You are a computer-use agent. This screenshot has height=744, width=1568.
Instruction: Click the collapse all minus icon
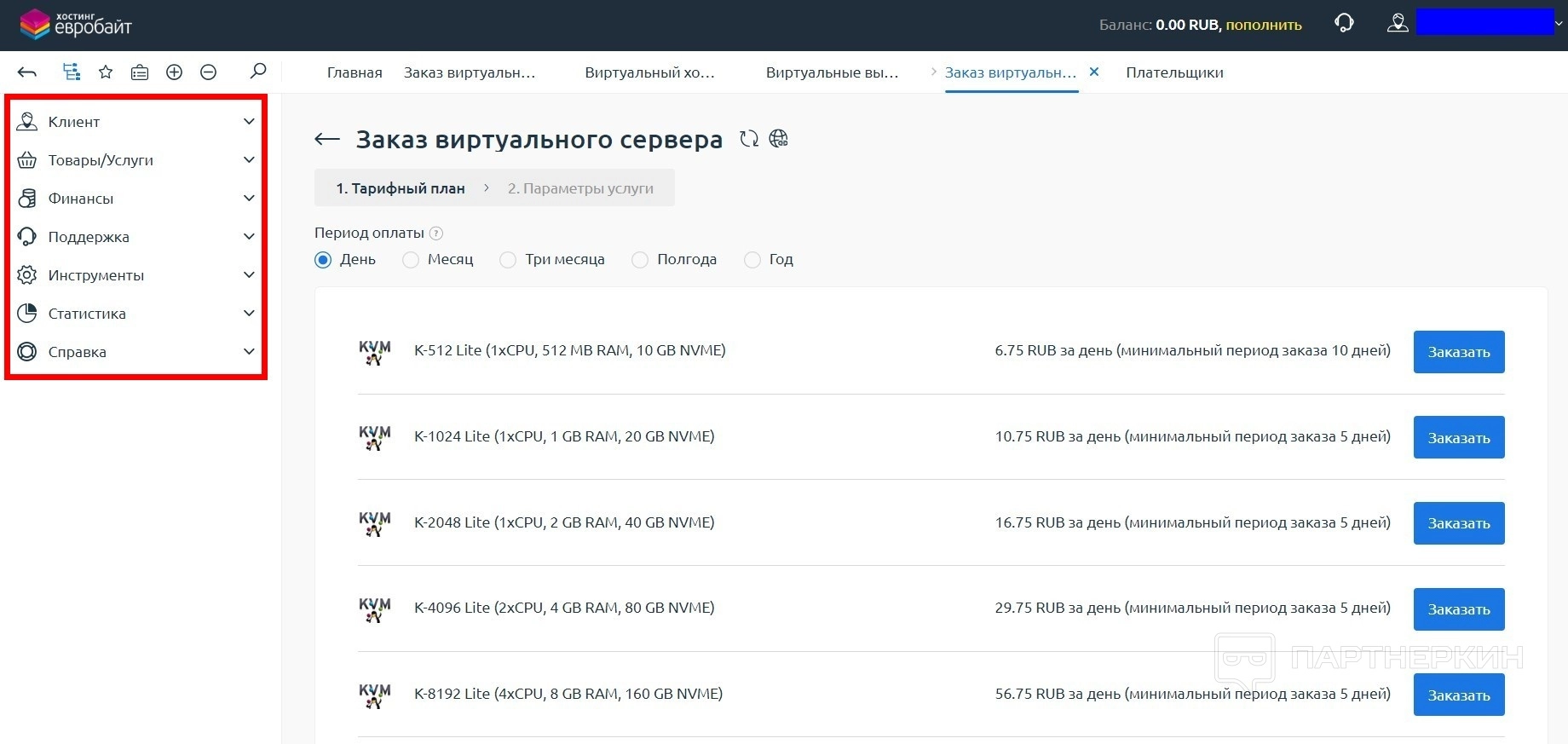[x=208, y=72]
